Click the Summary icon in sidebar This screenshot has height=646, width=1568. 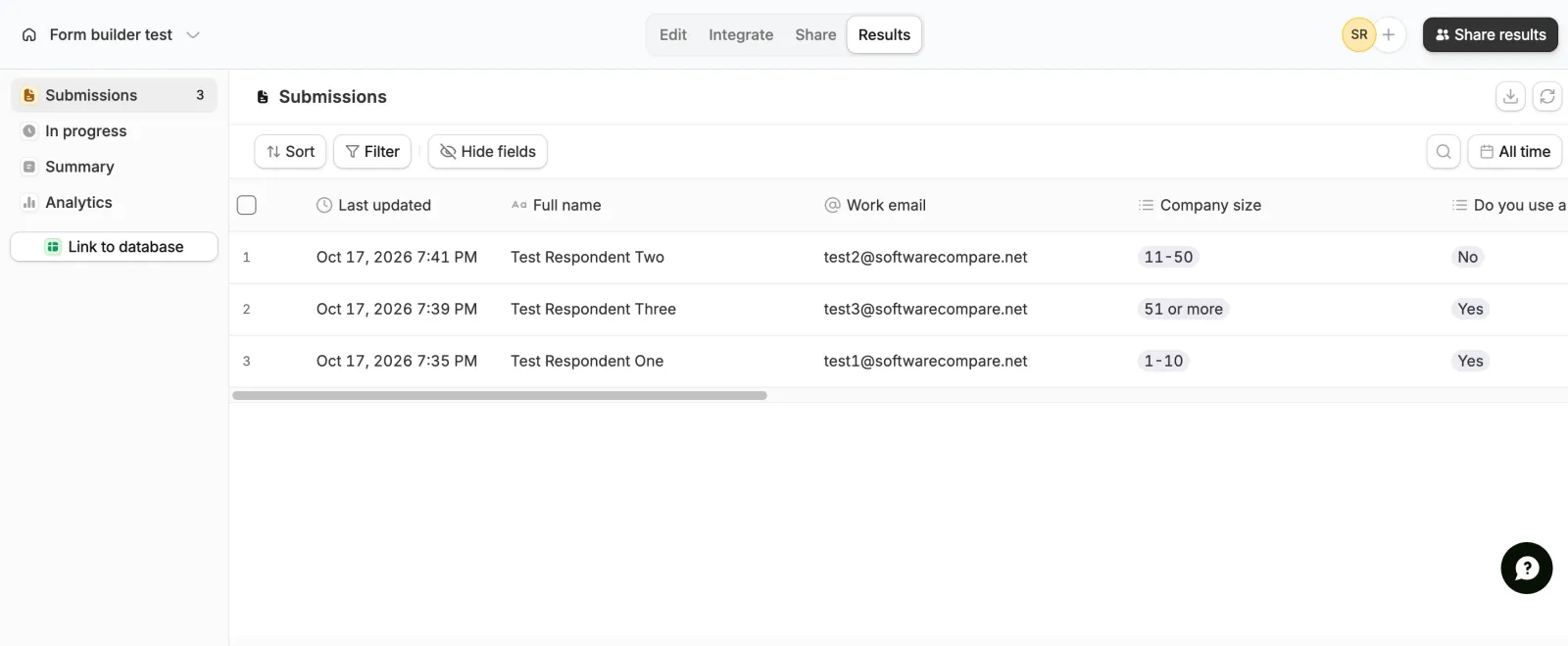pos(29,167)
